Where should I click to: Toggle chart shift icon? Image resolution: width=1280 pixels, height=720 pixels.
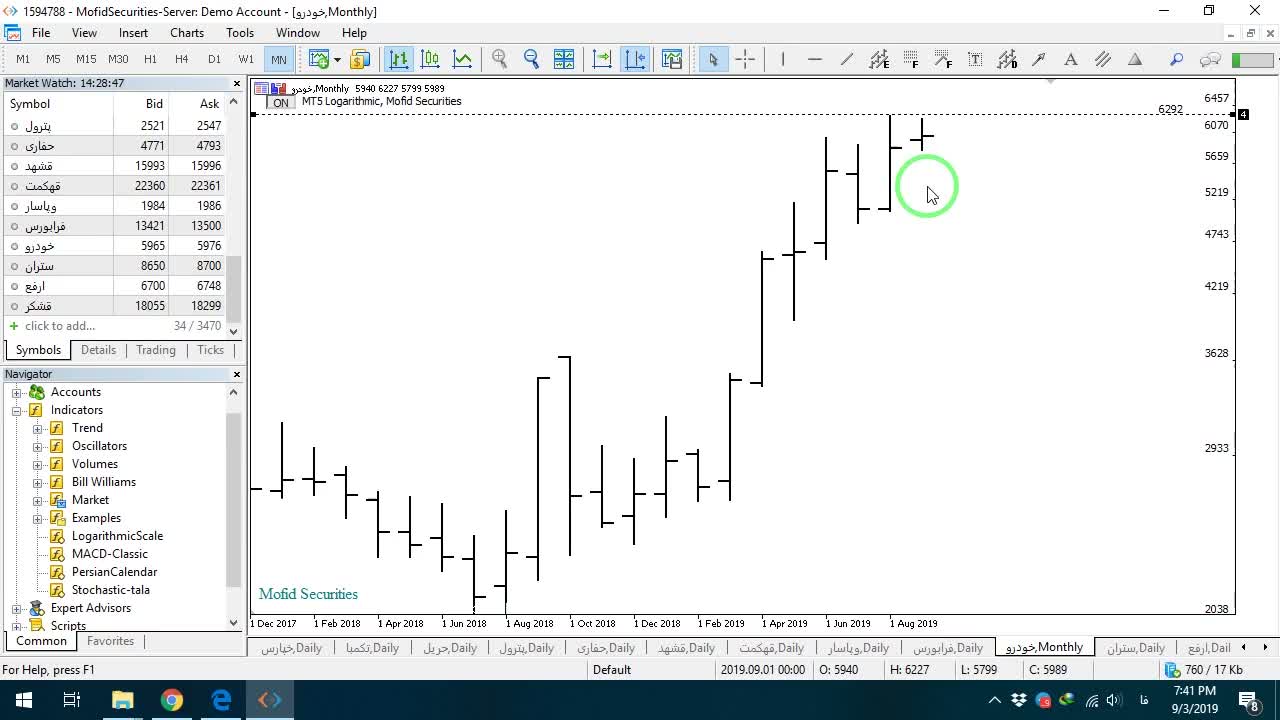coord(635,59)
